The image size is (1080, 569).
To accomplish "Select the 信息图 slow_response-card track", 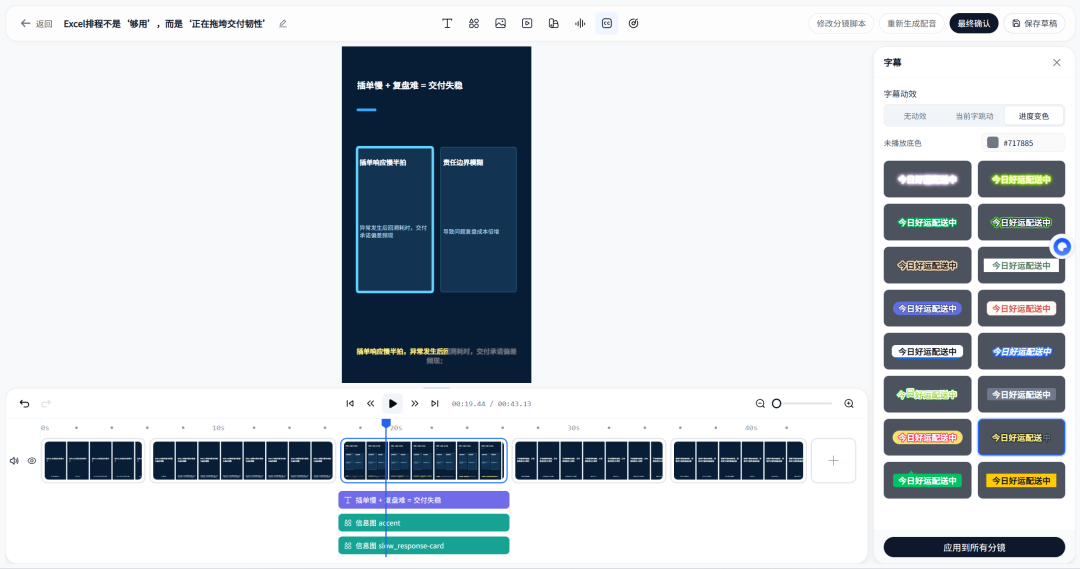I will click(424, 546).
